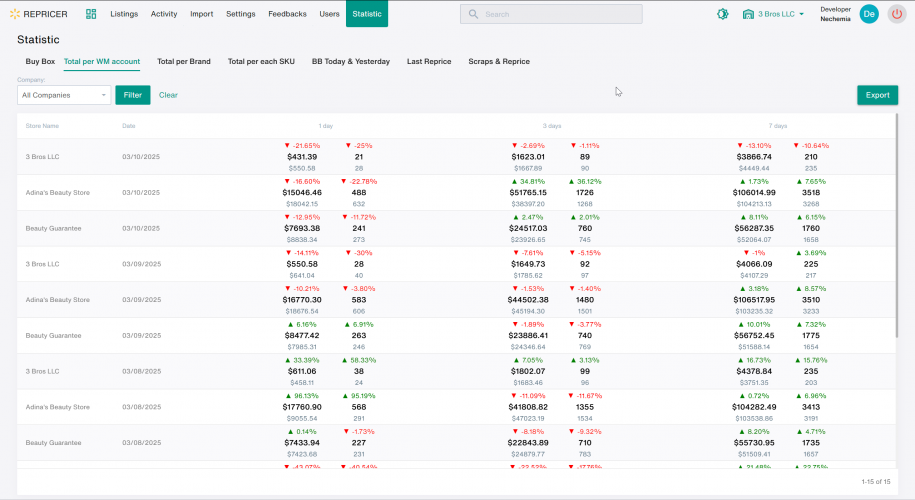Click the search magnifier icon
This screenshot has width=915, height=500.
pyautogui.click(x=474, y=14)
